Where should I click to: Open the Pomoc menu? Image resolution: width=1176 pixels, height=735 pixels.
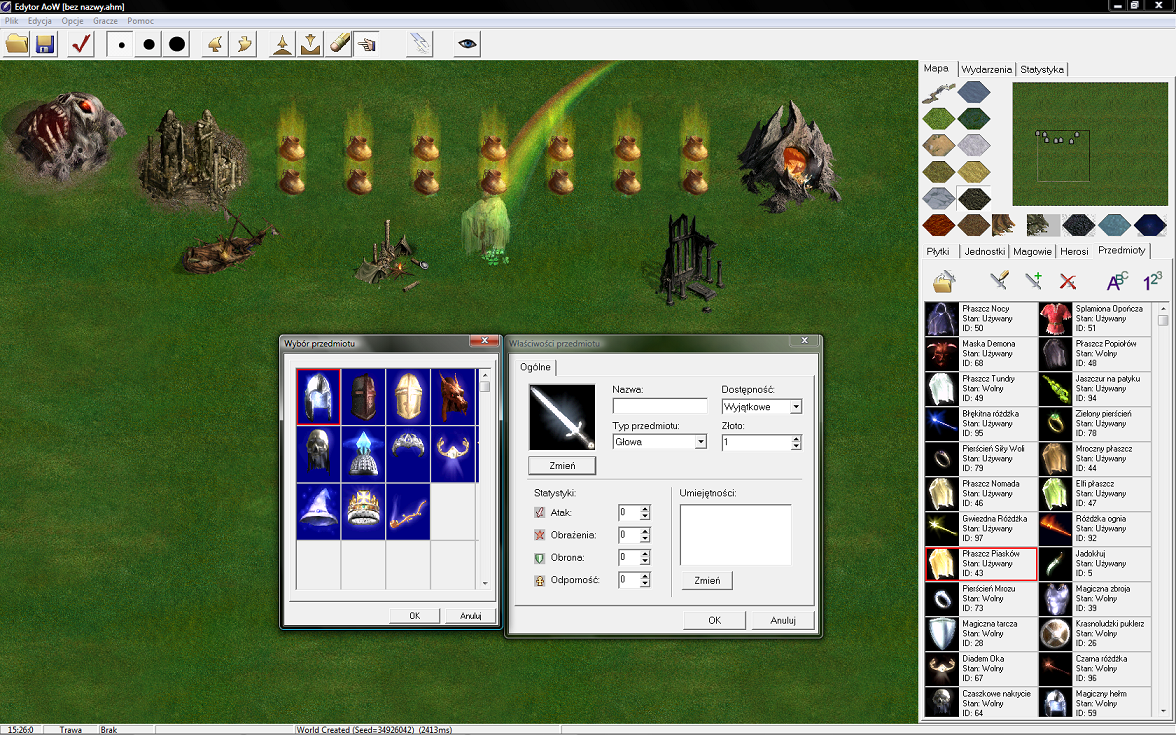tap(140, 21)
